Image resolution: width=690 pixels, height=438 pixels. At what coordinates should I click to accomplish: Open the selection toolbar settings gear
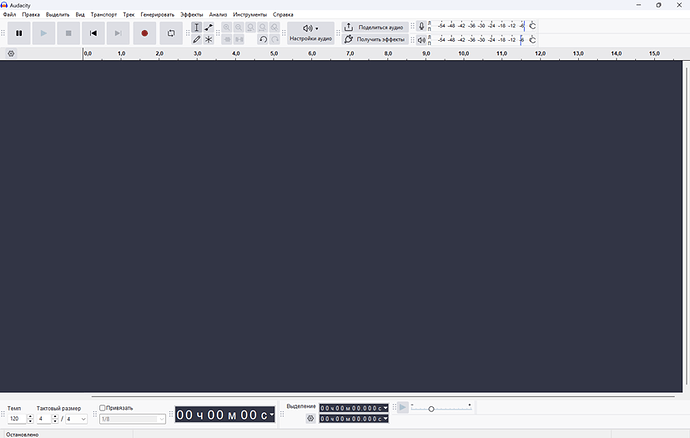click(x=311, y=419)
